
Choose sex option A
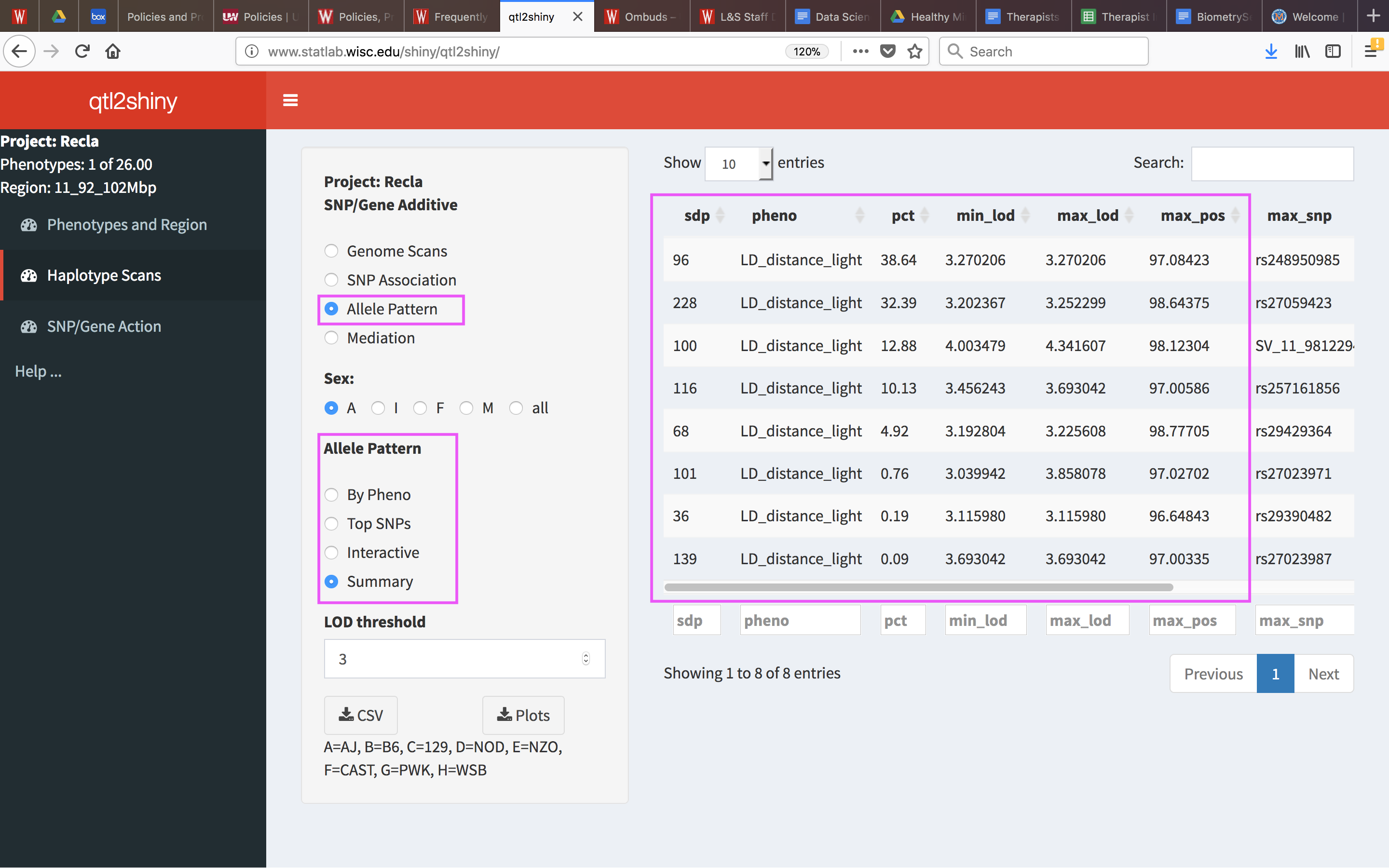[x=331, y=407]
